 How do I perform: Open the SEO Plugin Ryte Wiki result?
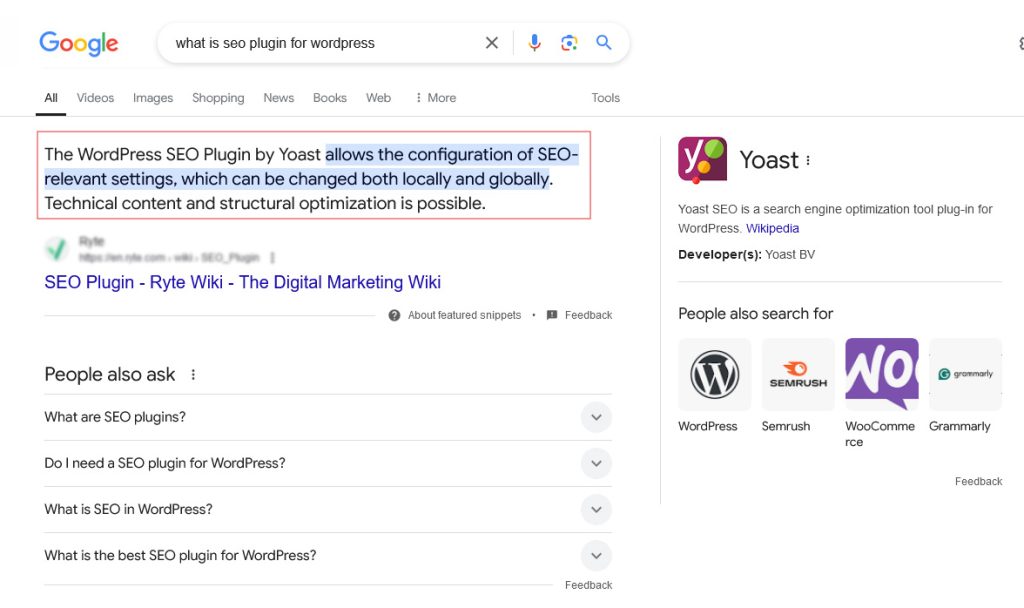(x=241, y=282)
